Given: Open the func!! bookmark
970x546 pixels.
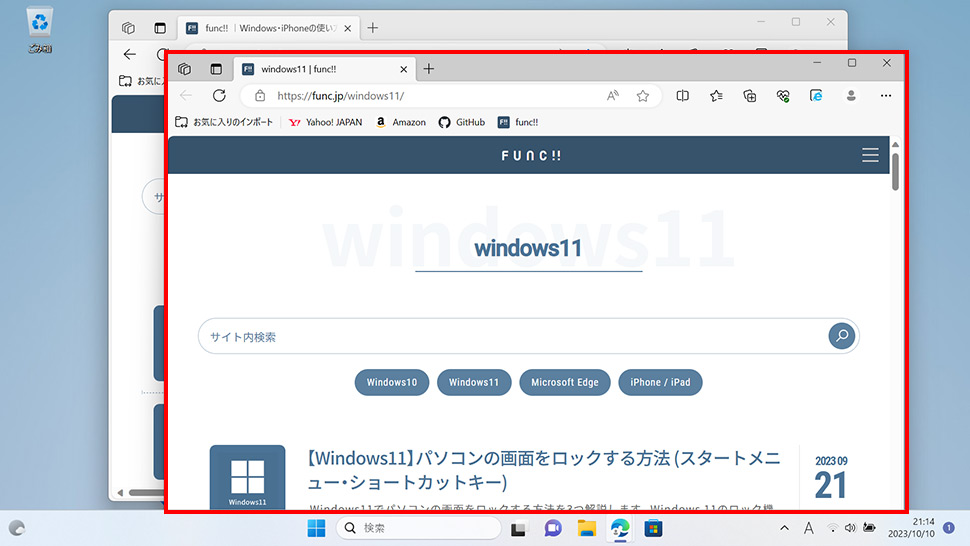Looking at the screenshot, I should coord(518,122).
